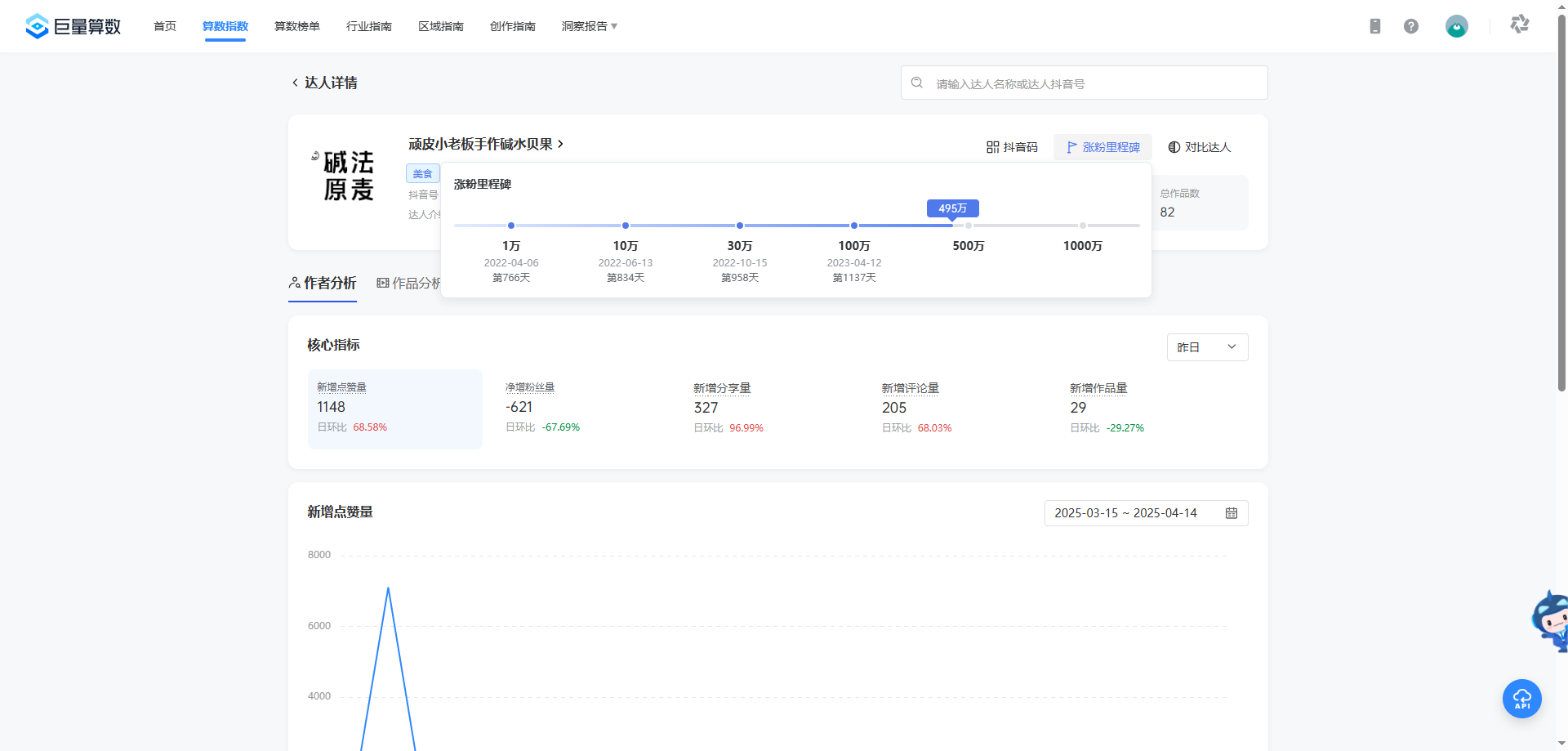
Task: Open the date range picker 2025-03-15 ~ 2025-04-14
Action: [x=1146, y=513]
